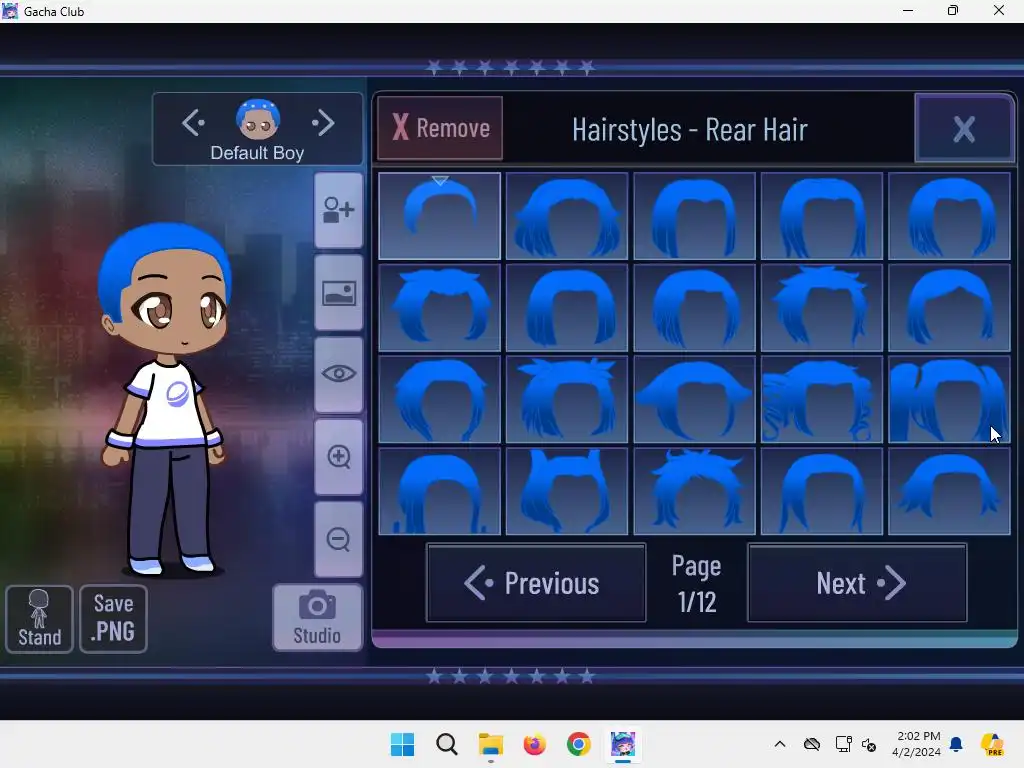Image resolution: width=1024 pixels, height=768 pixels.
Task: Click the Gacha Club taskbar icon
Action: [622, 744]
